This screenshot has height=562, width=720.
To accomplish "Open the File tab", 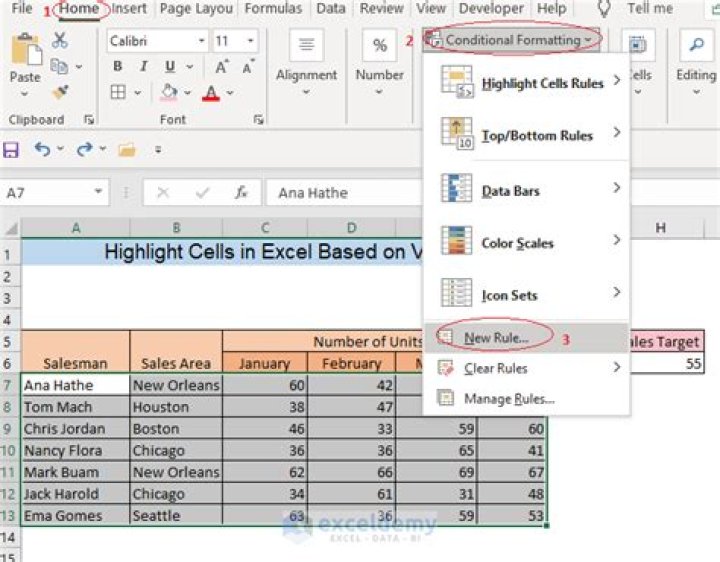I will click(22, 8).
